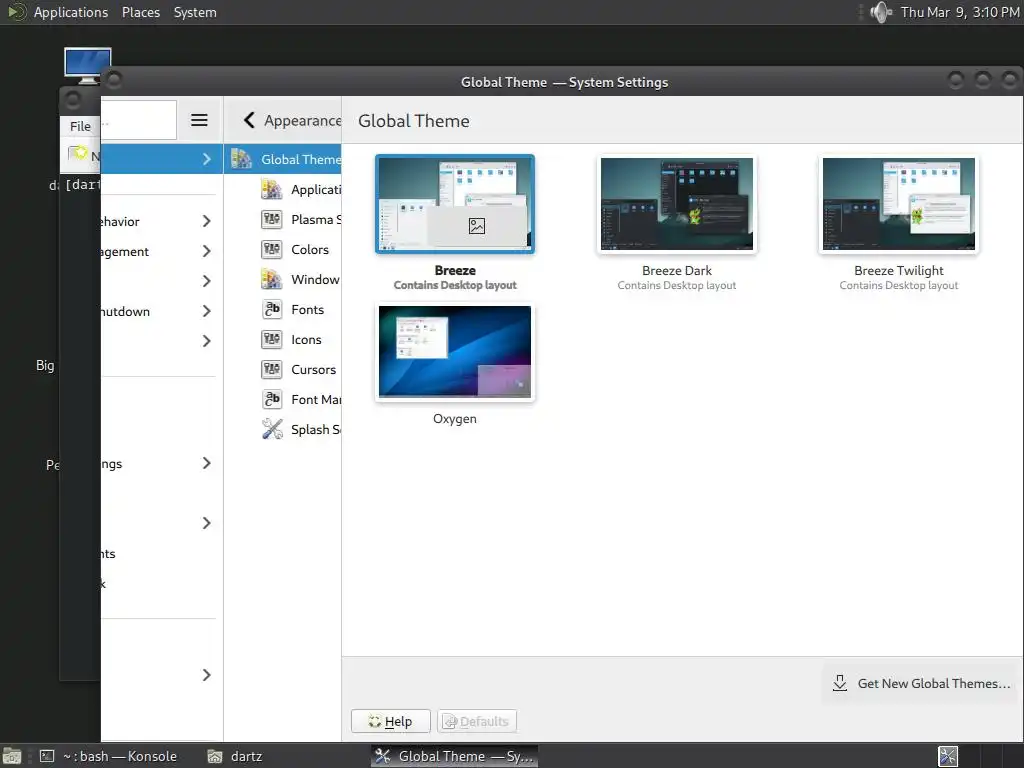Click the System Settings icon in bottom-right tray

click(948, 756)
